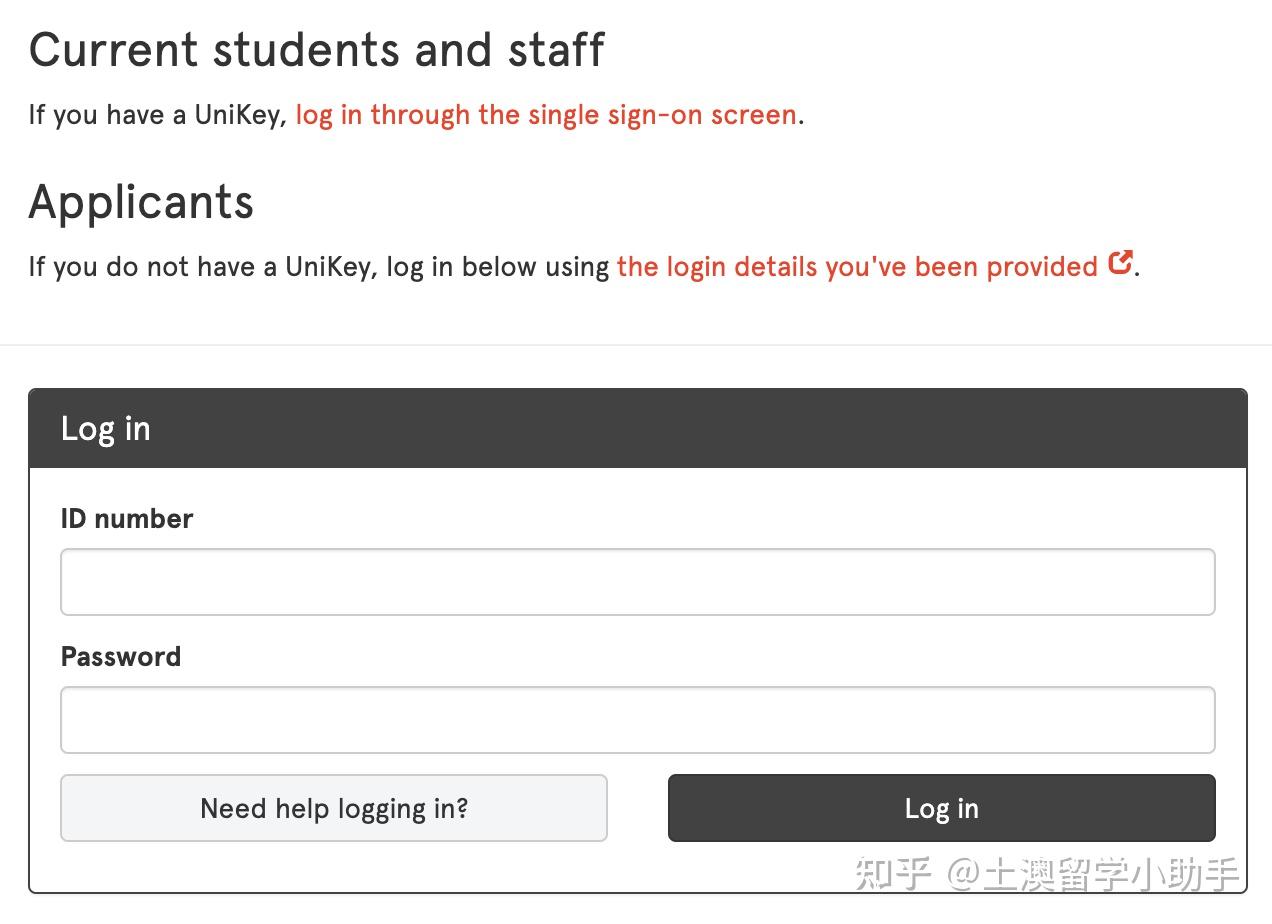The width and height of the screenshot is (1272, 924).
Task: Click the Current students and staff heading
Action: pyautogui.click(x=316, y=48)
